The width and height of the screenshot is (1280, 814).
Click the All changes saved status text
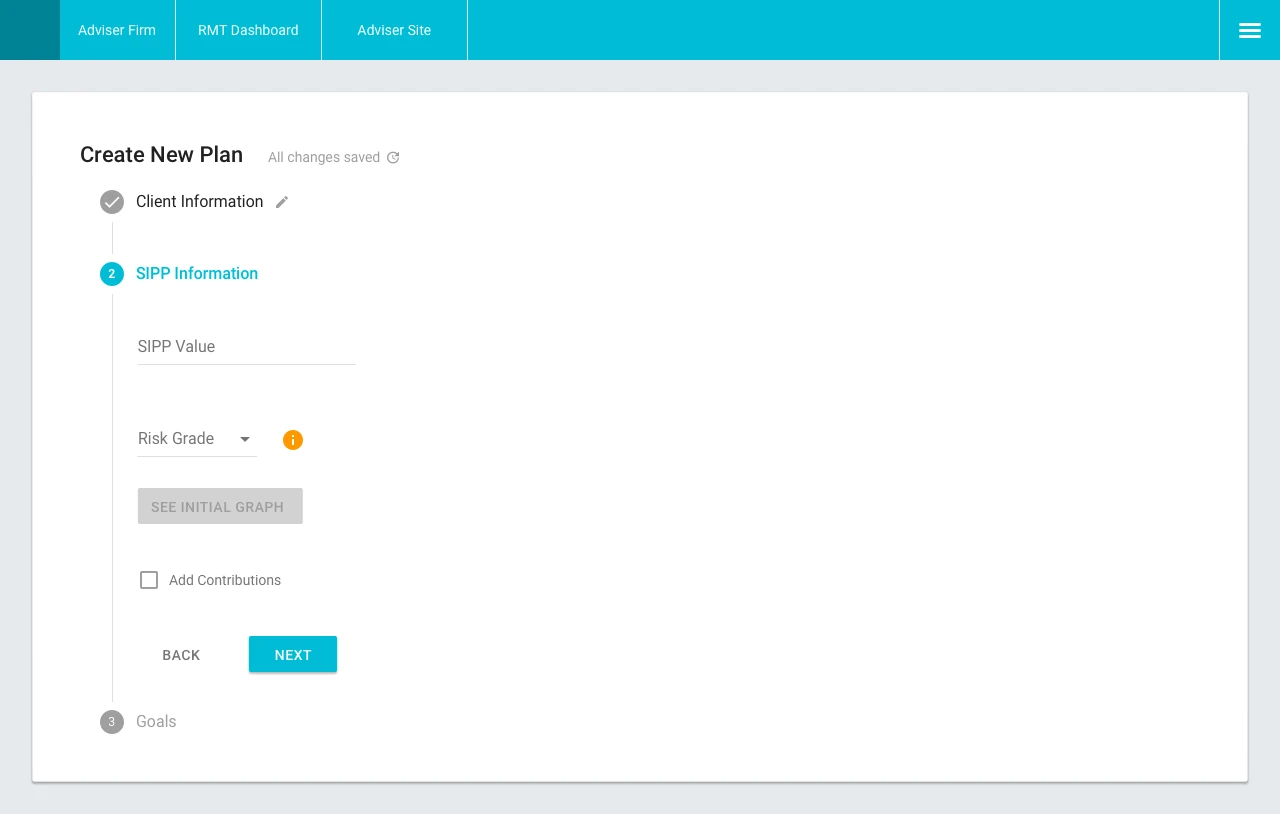pyautogui.click(x=324, y=158)
